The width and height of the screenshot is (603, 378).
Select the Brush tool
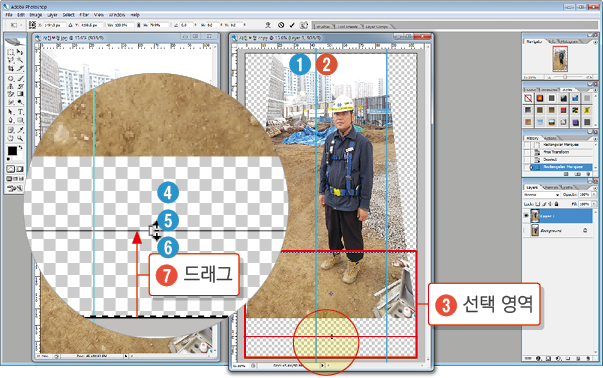tap(20, 78)
